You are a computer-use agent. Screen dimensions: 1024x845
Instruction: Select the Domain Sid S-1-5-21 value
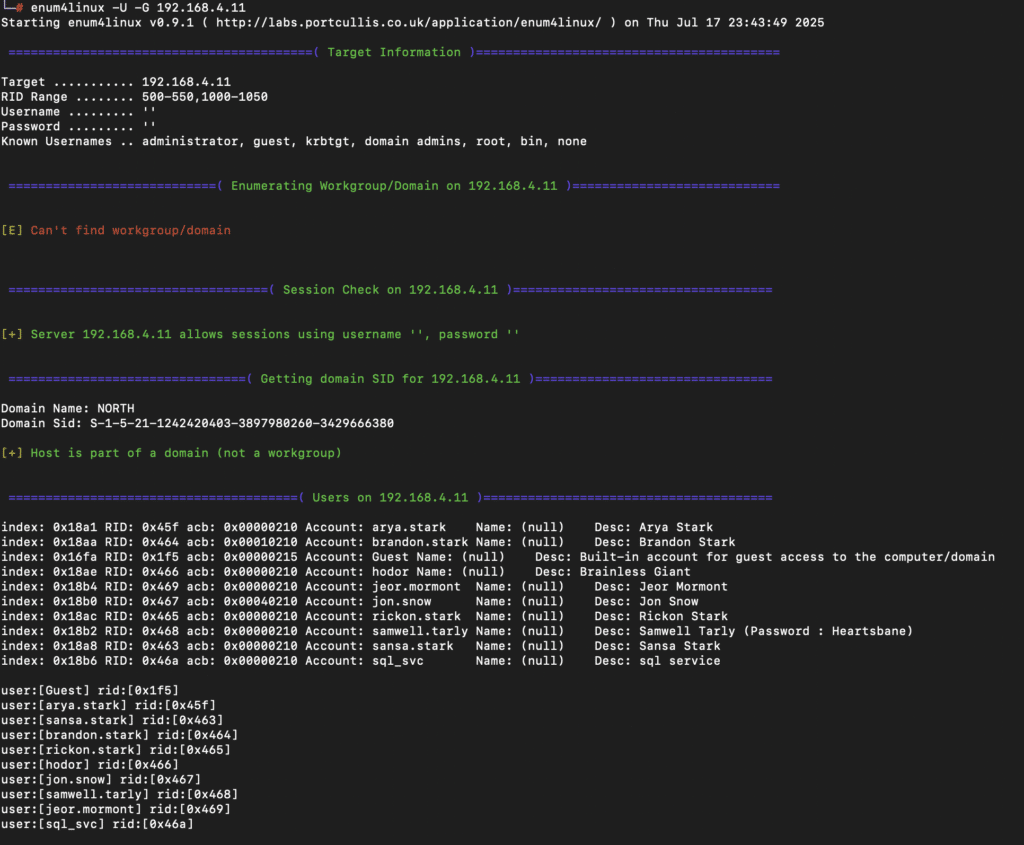(x=242, y=424)
